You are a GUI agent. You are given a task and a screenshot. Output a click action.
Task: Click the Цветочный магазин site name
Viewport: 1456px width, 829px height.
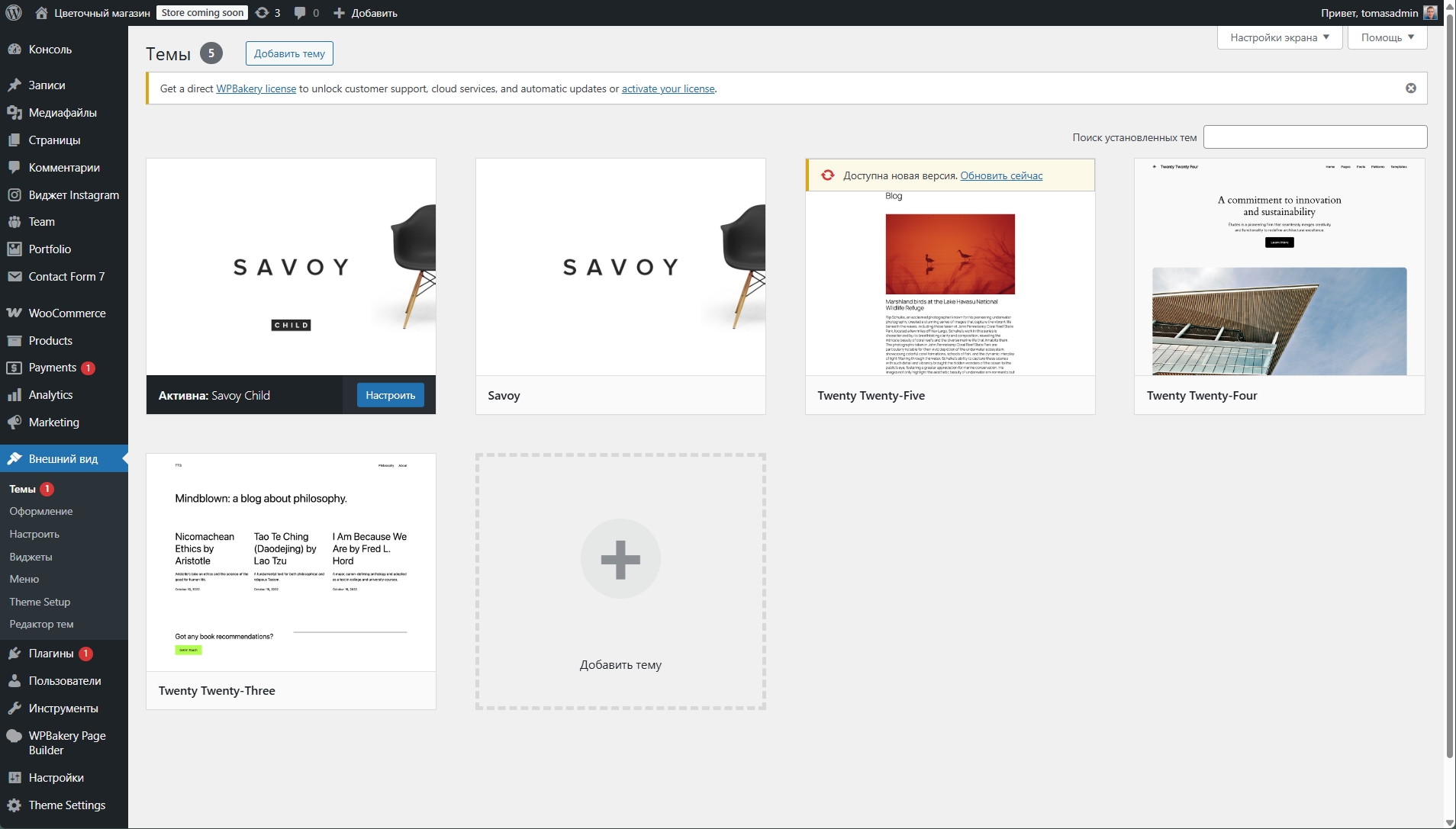tap(102, 13)
